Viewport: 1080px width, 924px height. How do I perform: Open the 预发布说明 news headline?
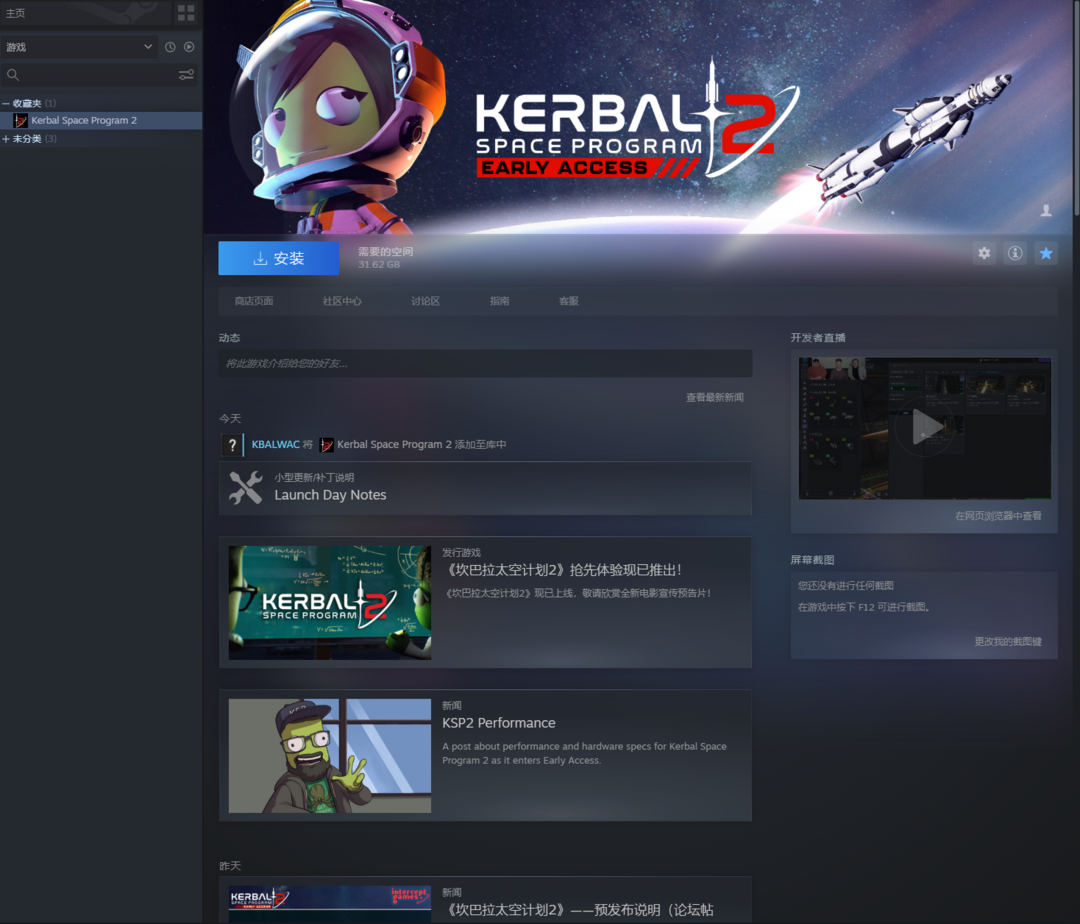point(578,910)
